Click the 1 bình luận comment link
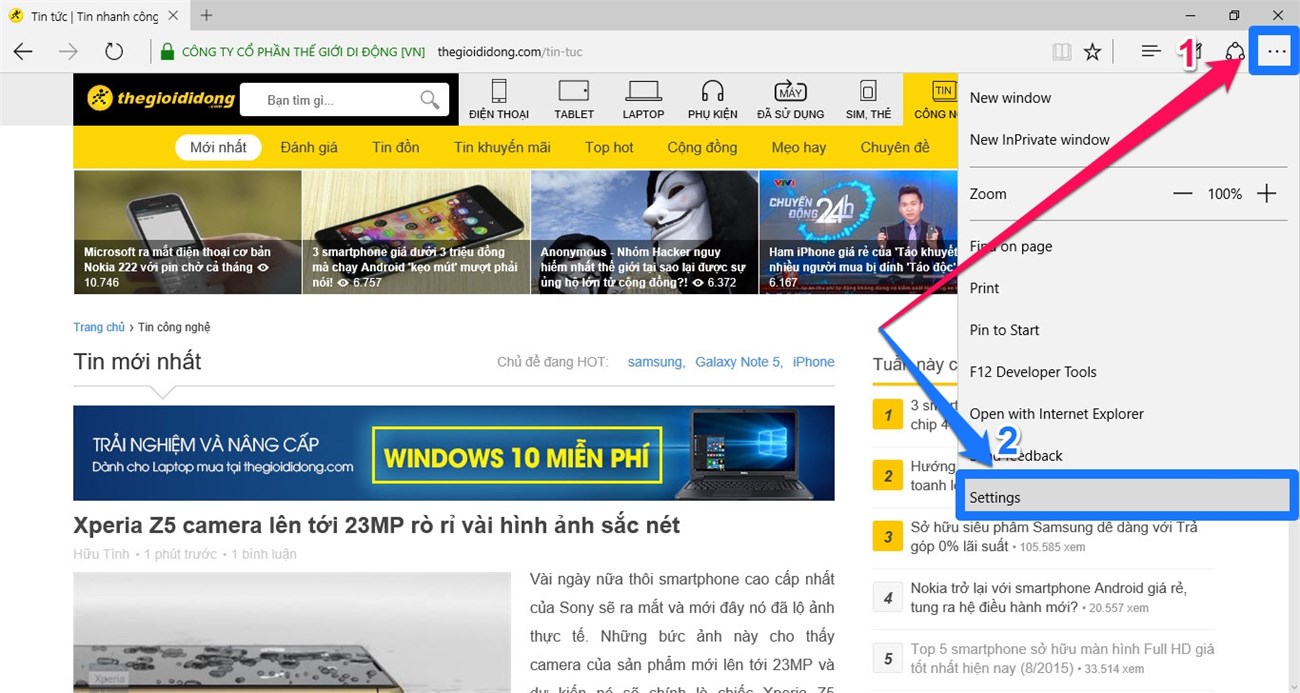Viewport: 1300px width, 693px height. point(264,554)
